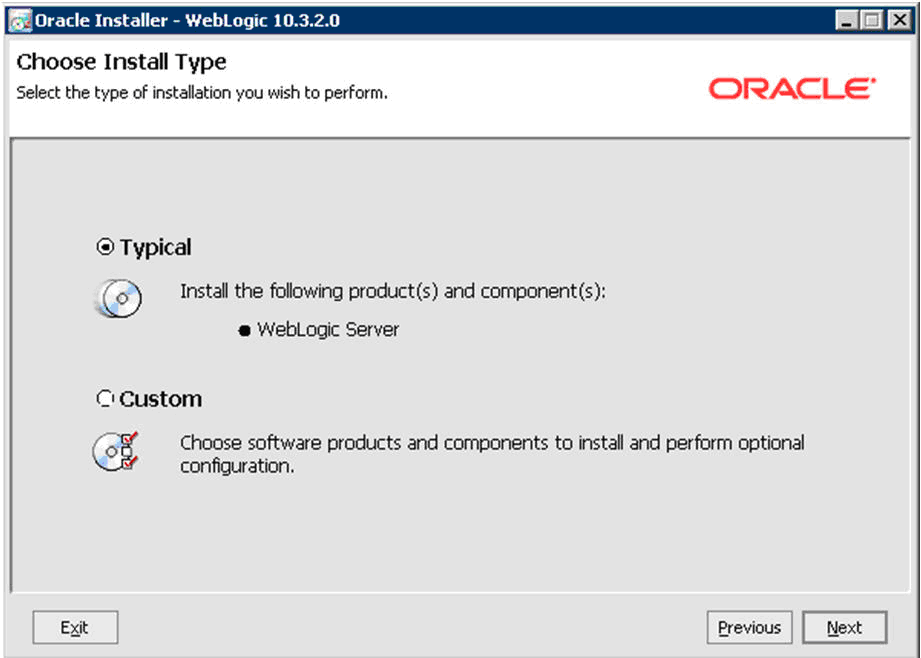The image size is (921, 658).
Task: Click the 'Choose software products and components' description
Action: pyautogui.click(x=492, y=454)
